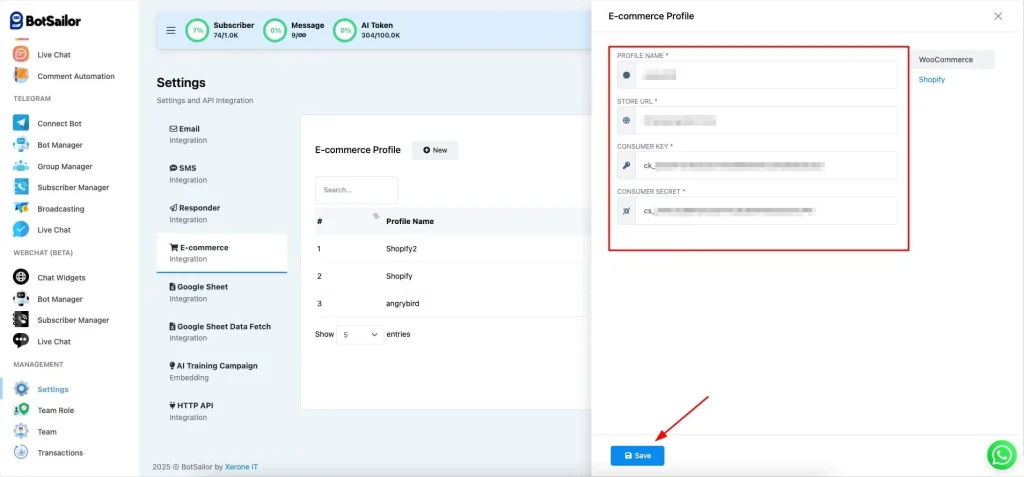Click the topmost Live Chat icon
Viewport: 1024px width, 477px height.
[x=21, y=54]
